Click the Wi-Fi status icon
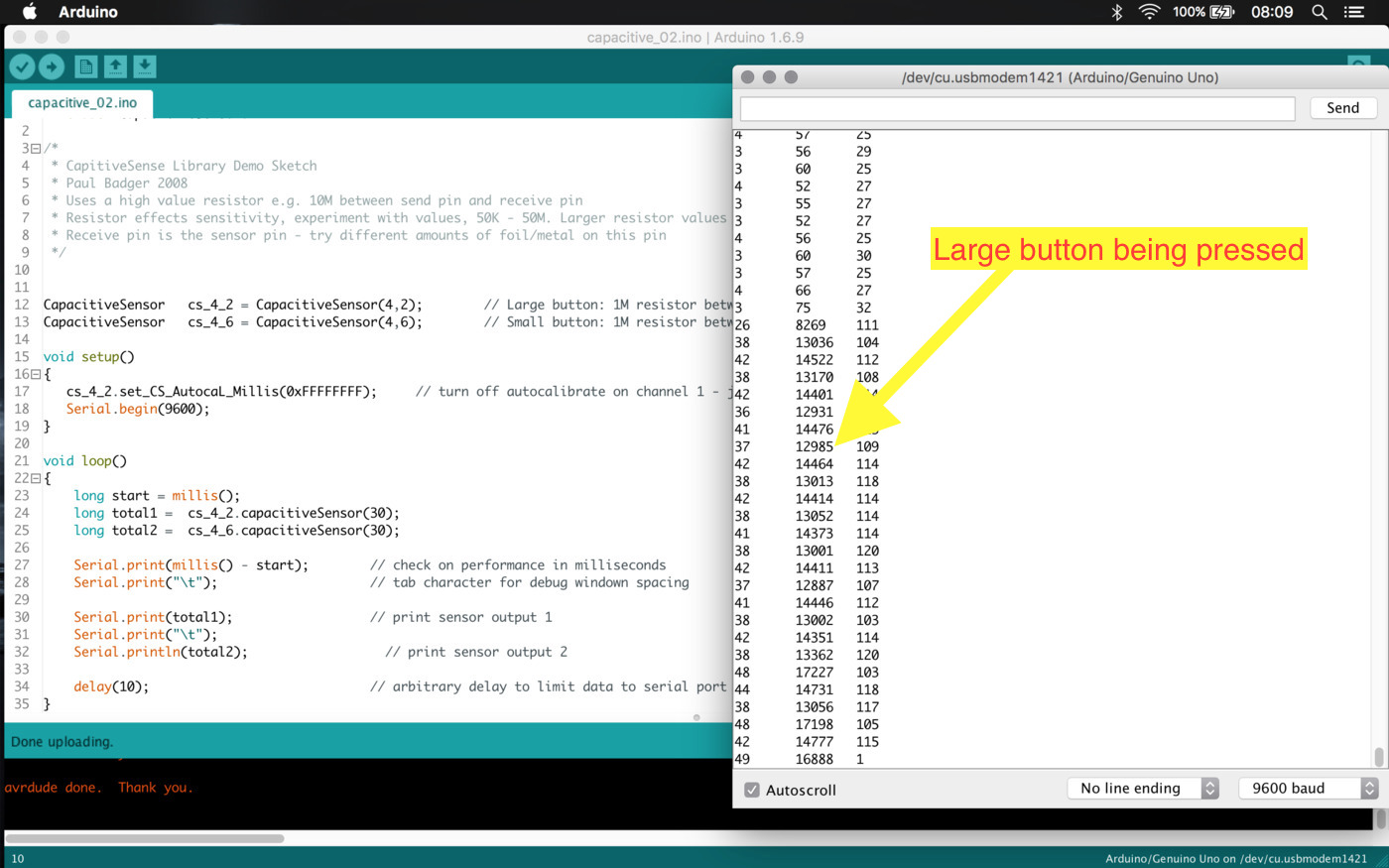 tap(1149, 12)
